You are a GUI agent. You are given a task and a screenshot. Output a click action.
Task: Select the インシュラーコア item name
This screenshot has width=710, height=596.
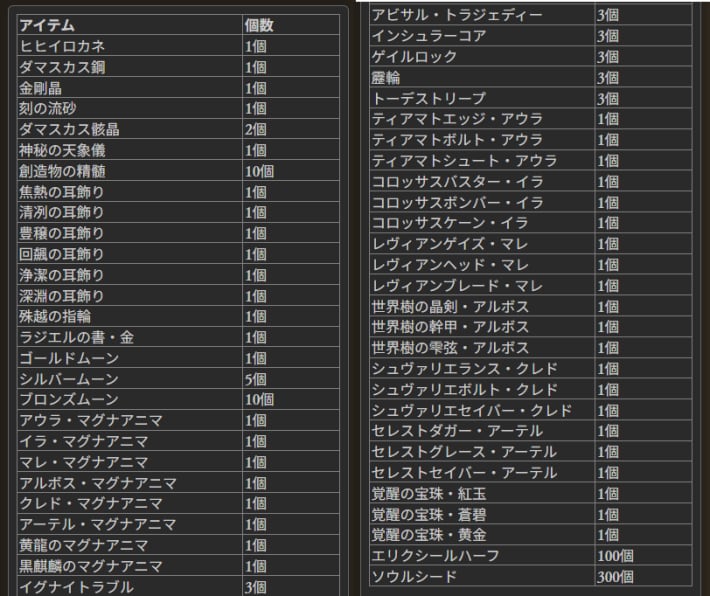[x=429, y=36]
